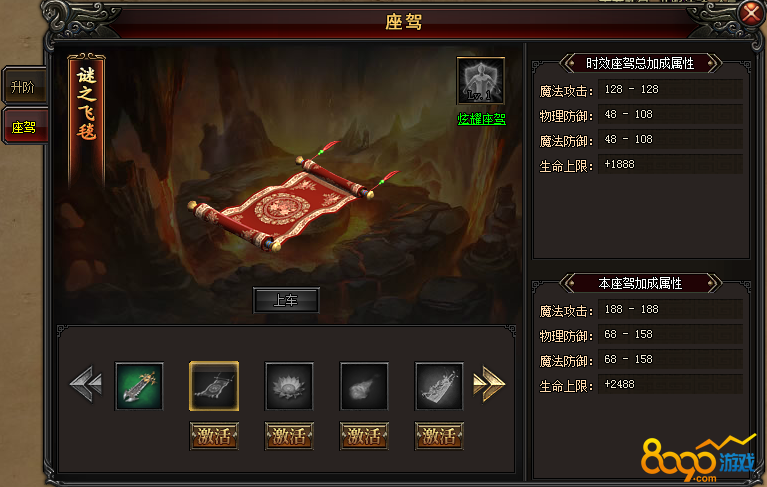Select the fireball cloud mount icon
Image resolution: width=767 pixels, height=487 pixels.
click(x=364, y=386)
